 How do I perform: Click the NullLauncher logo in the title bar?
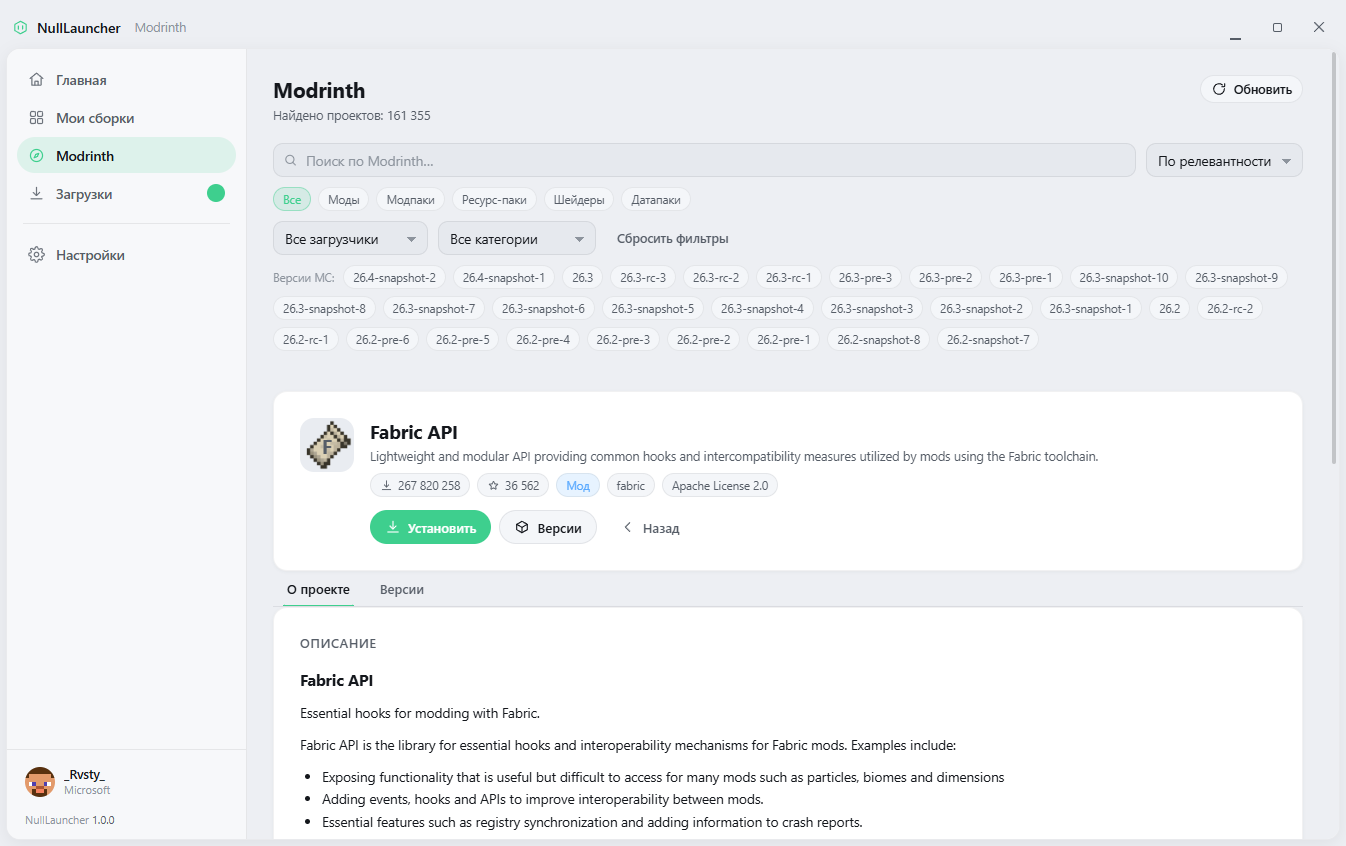tap(21, 28)
